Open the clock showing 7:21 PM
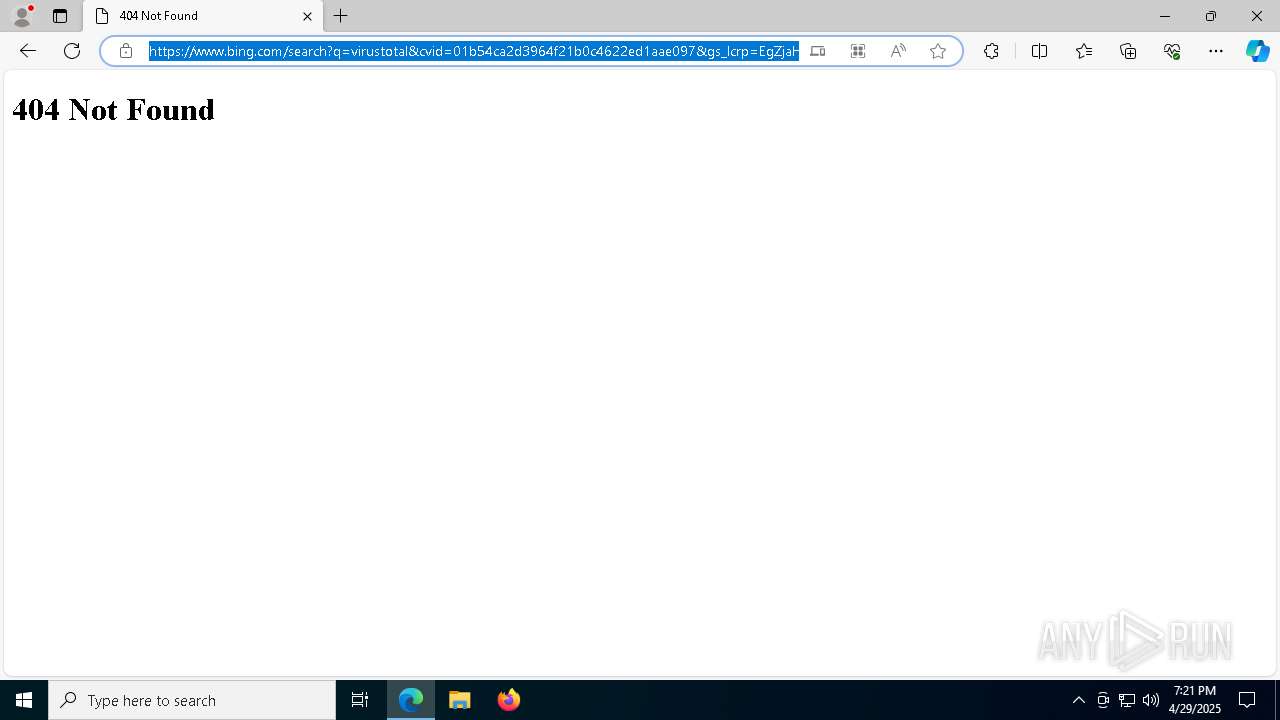 pos(1195,700)
